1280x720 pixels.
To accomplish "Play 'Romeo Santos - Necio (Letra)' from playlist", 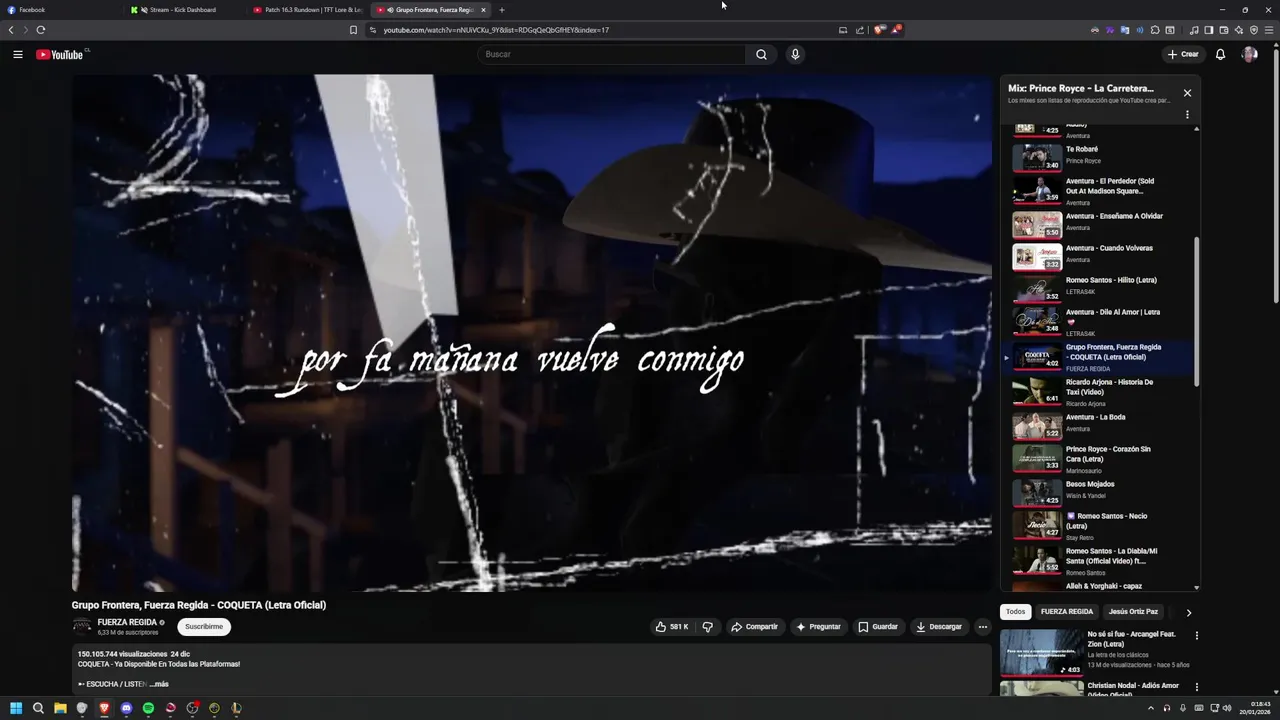I will click(1100, 525).
